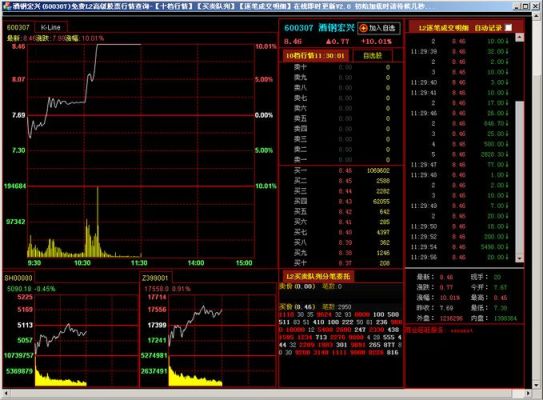Select the SH00000 index tab
Viewport: 543px width, 400px height.
pyautogui.click(x=19, y=278)
